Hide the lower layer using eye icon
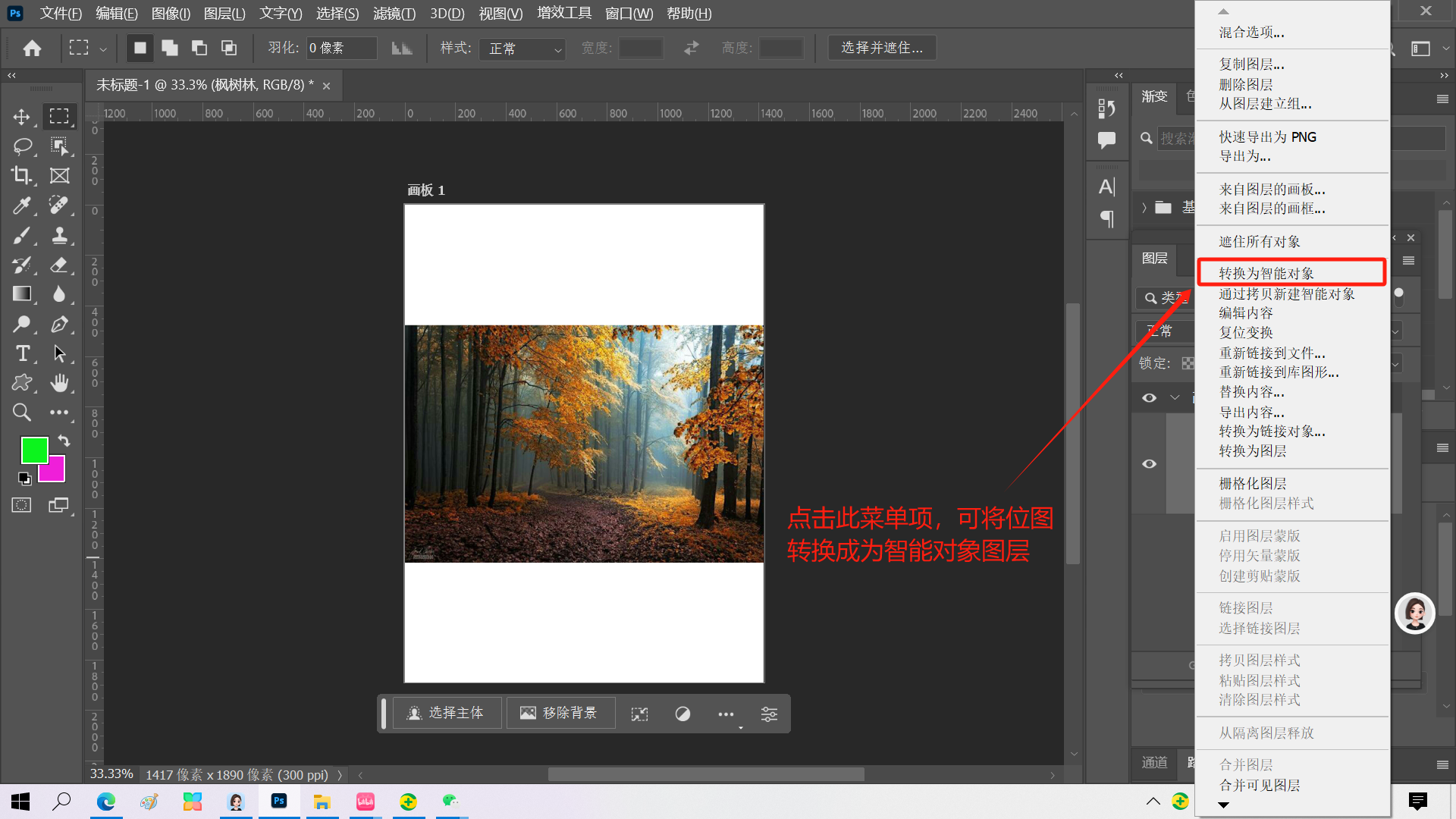This screenshot has width=1456, height=819. 1149,463
